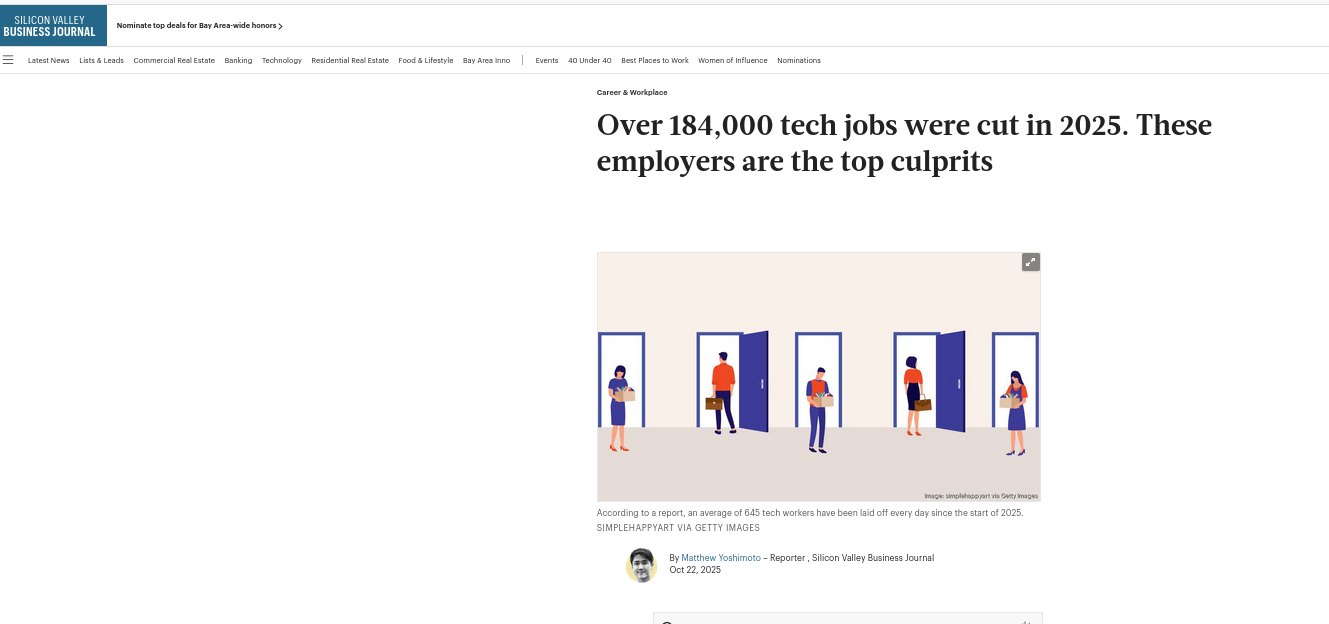Viewport: 1329px width, 624px height.
Task: Open the Technology section
Action: [x=282, y=61]
